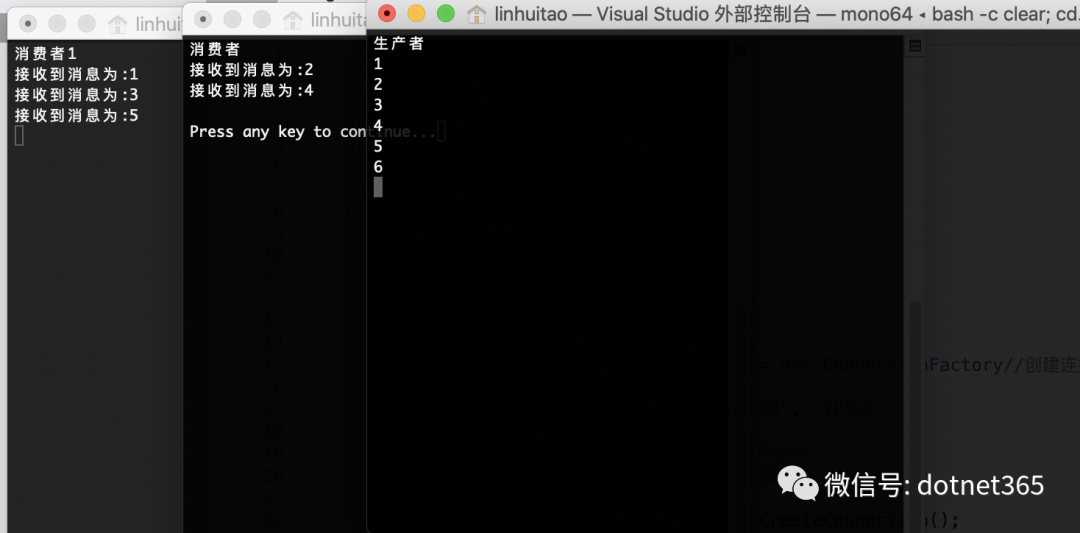
Task: Click output line 6 in the 生产者 console
Action: [377, 167]
